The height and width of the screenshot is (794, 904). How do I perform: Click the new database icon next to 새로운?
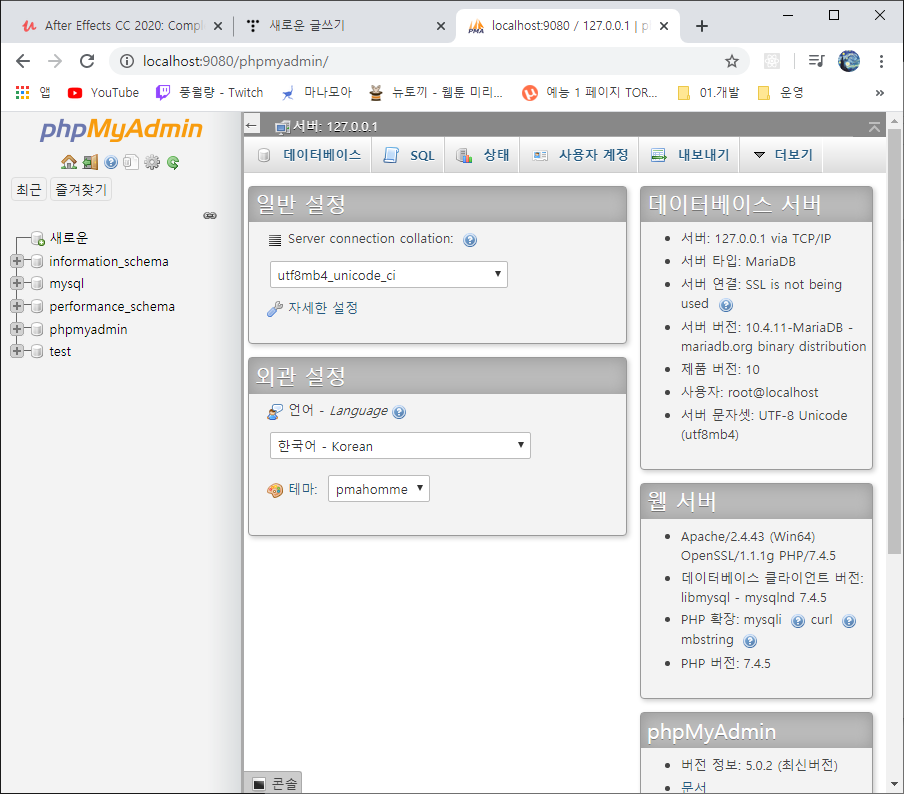[x=37, y=238]
